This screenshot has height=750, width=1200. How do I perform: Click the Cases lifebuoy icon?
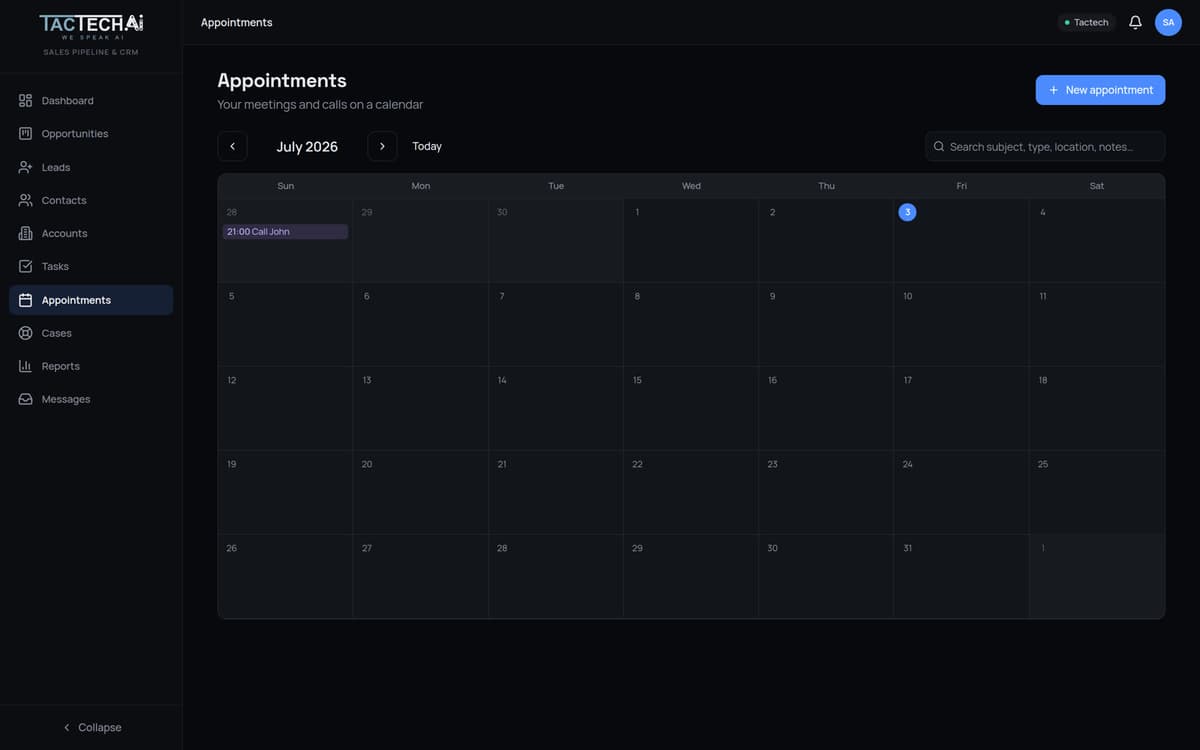point(26,333)
